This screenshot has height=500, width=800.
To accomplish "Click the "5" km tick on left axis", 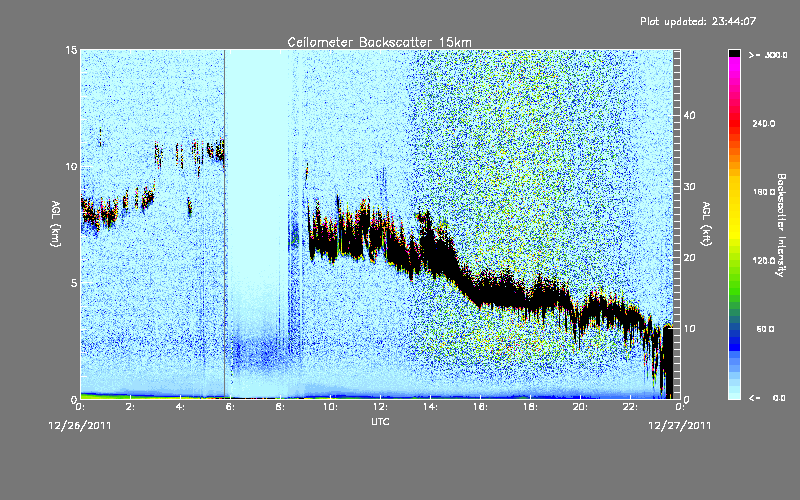I will (x=74, y=283).
